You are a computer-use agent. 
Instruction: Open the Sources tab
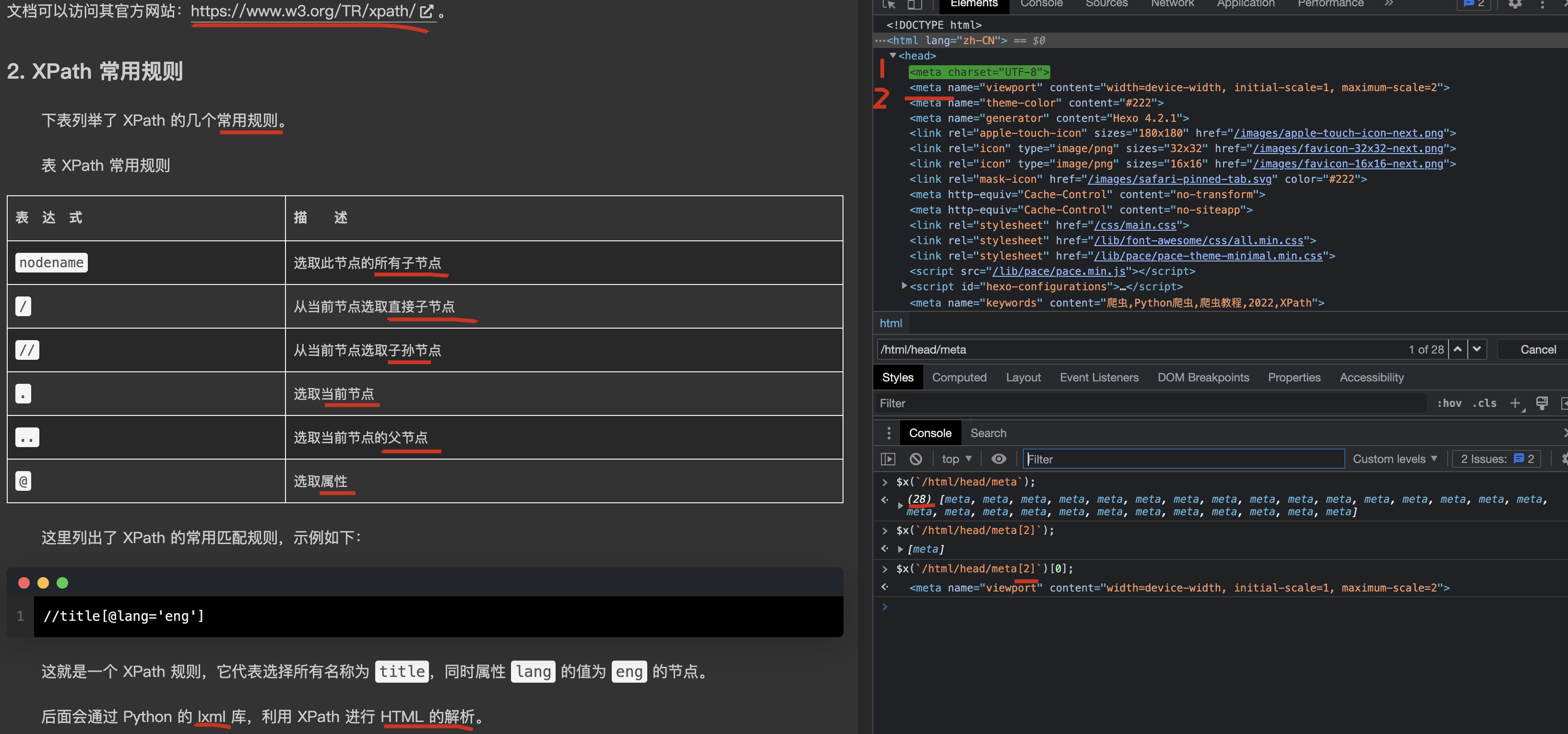(x=1106, y=4)
